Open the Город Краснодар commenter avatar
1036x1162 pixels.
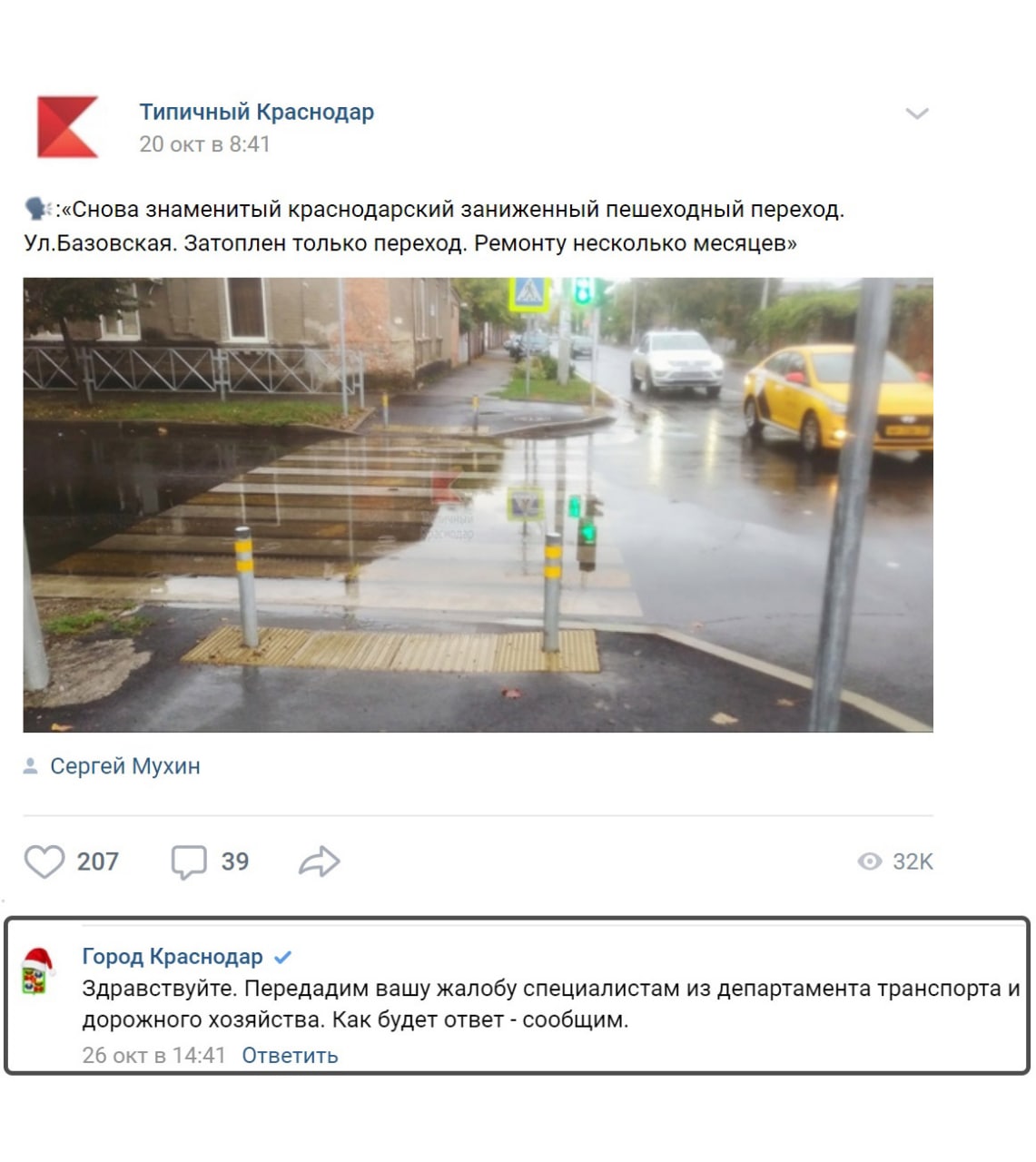click(38, 971)
